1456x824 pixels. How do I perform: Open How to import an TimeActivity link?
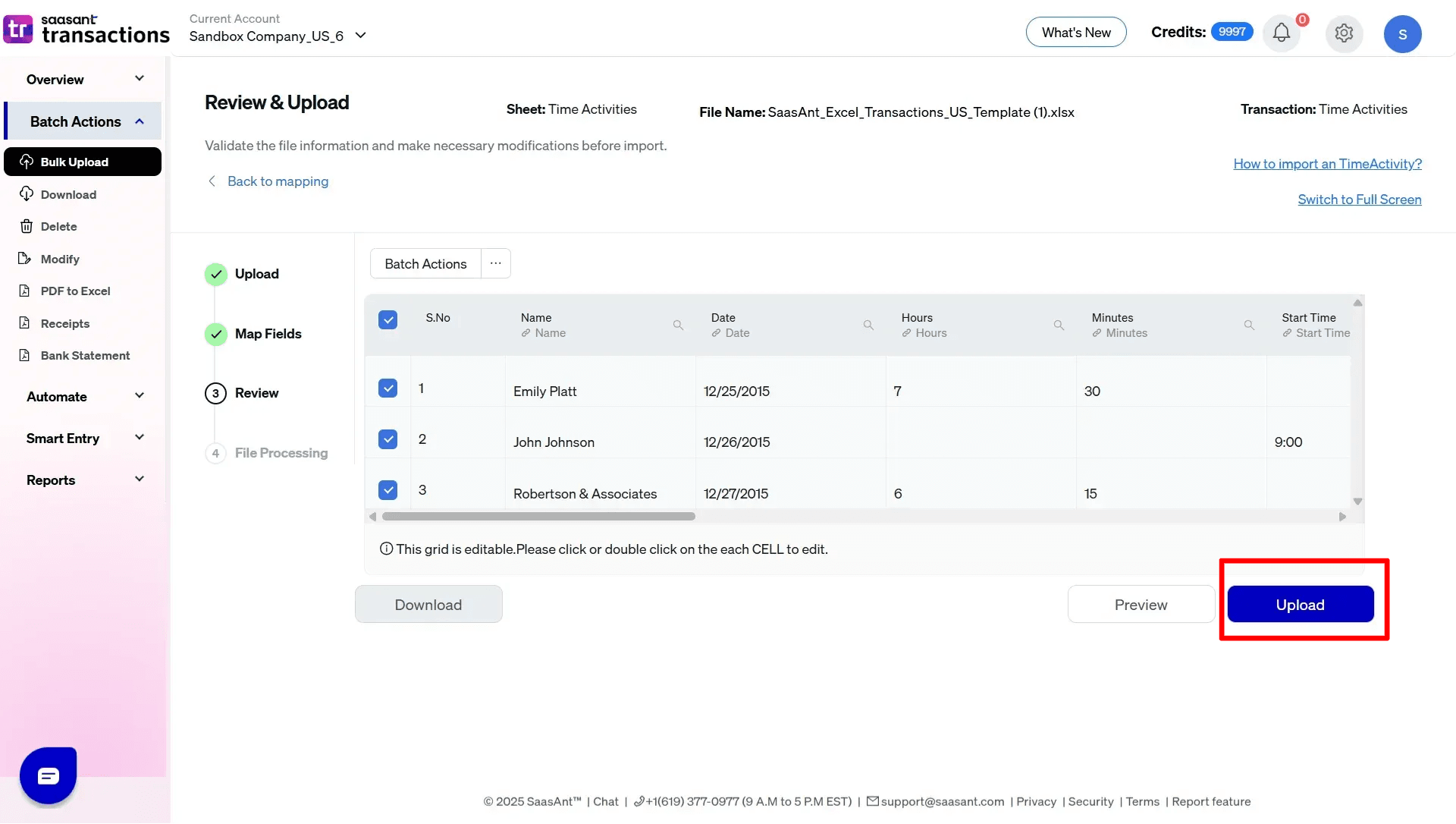[x=1328, y=163]
